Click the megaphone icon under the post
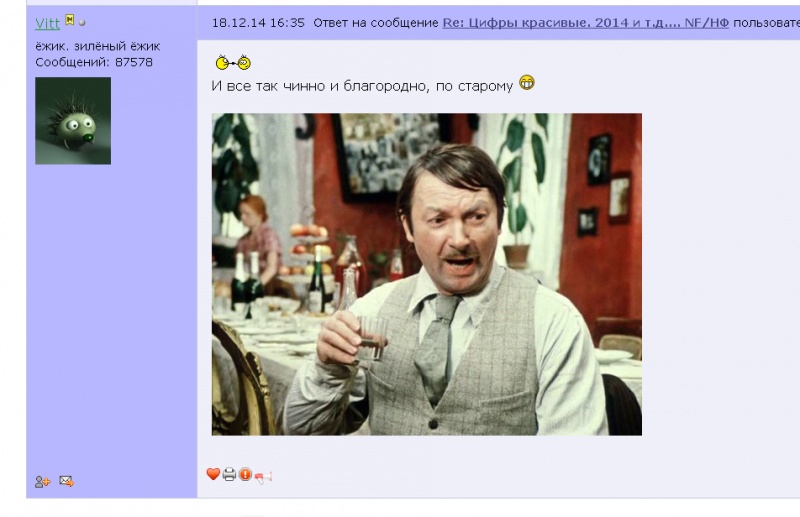Viewport: 800px width, 517px height. tap(263, 477)
